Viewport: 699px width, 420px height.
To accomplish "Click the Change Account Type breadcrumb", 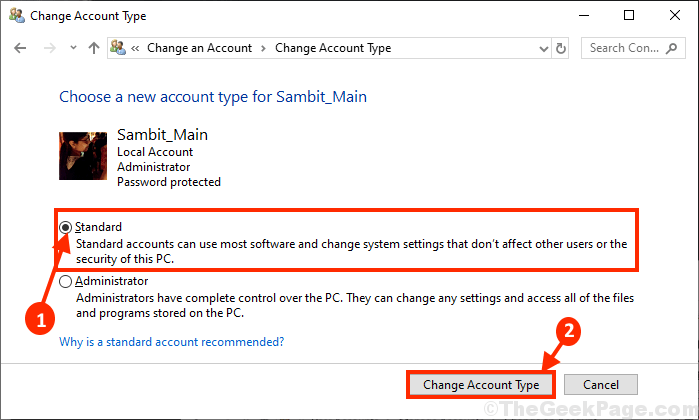I will click(x=333, y=48).
